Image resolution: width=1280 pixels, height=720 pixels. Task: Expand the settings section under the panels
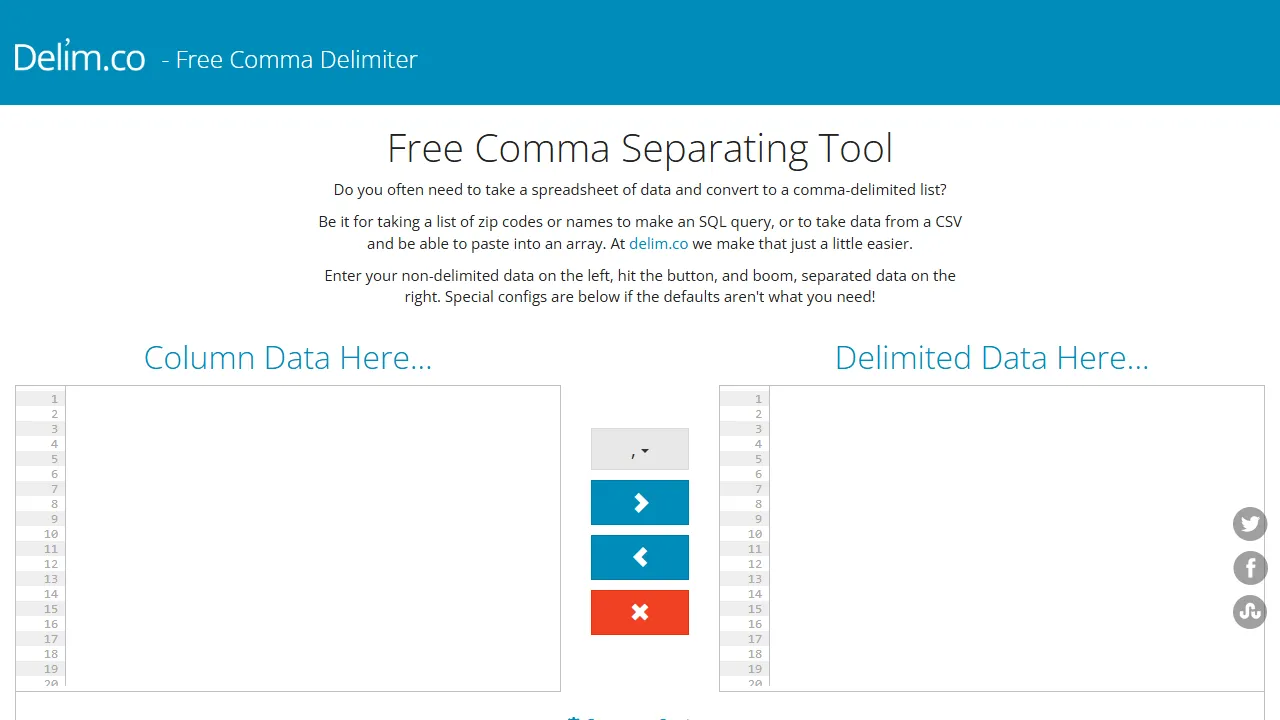[x=640, y=717]
